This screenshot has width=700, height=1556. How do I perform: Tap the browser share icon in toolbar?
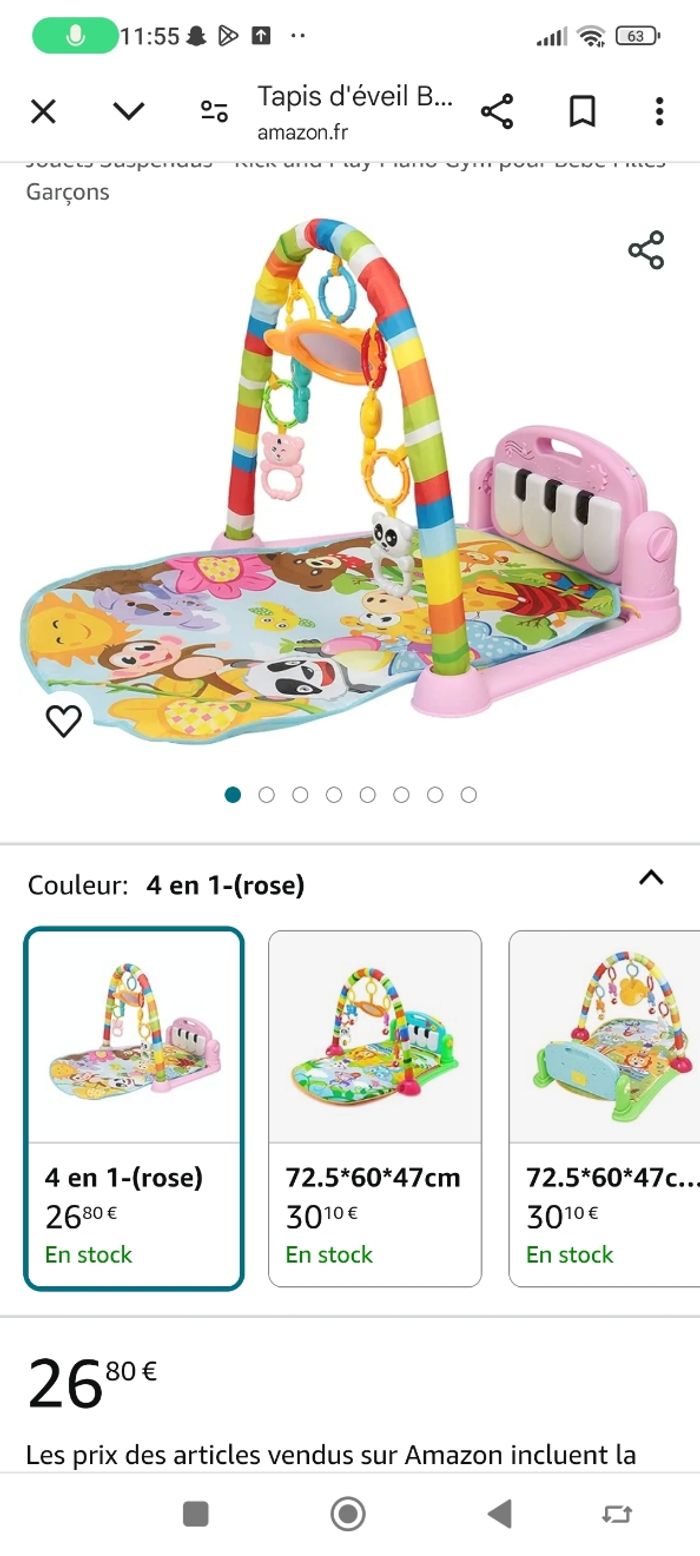pyautogui.click(x=497, y=111)
